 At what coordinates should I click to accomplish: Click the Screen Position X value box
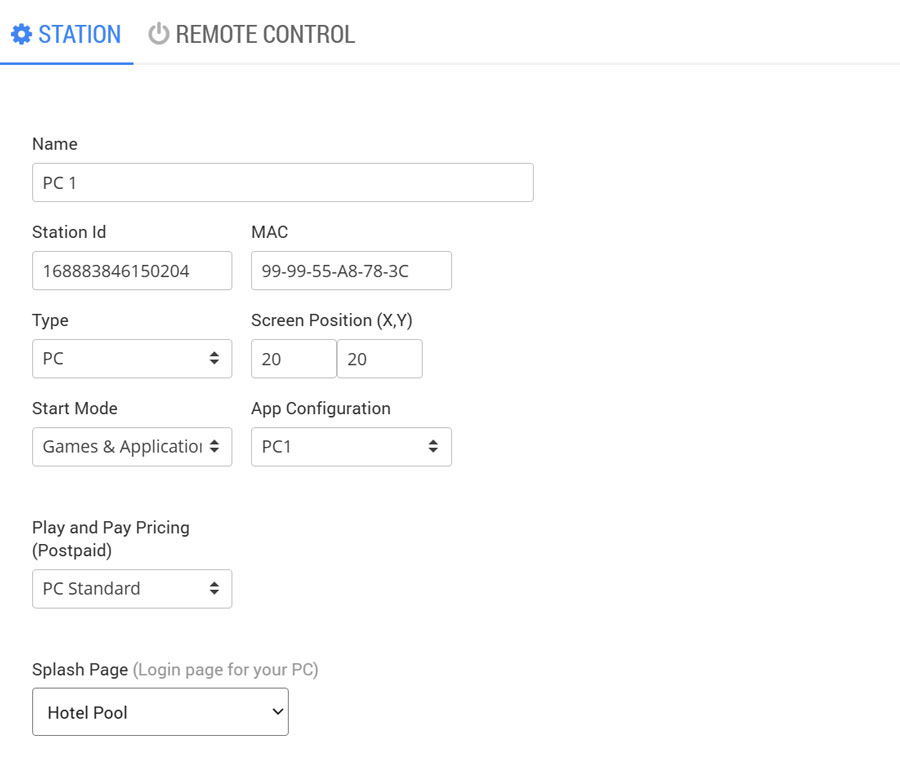293,359
